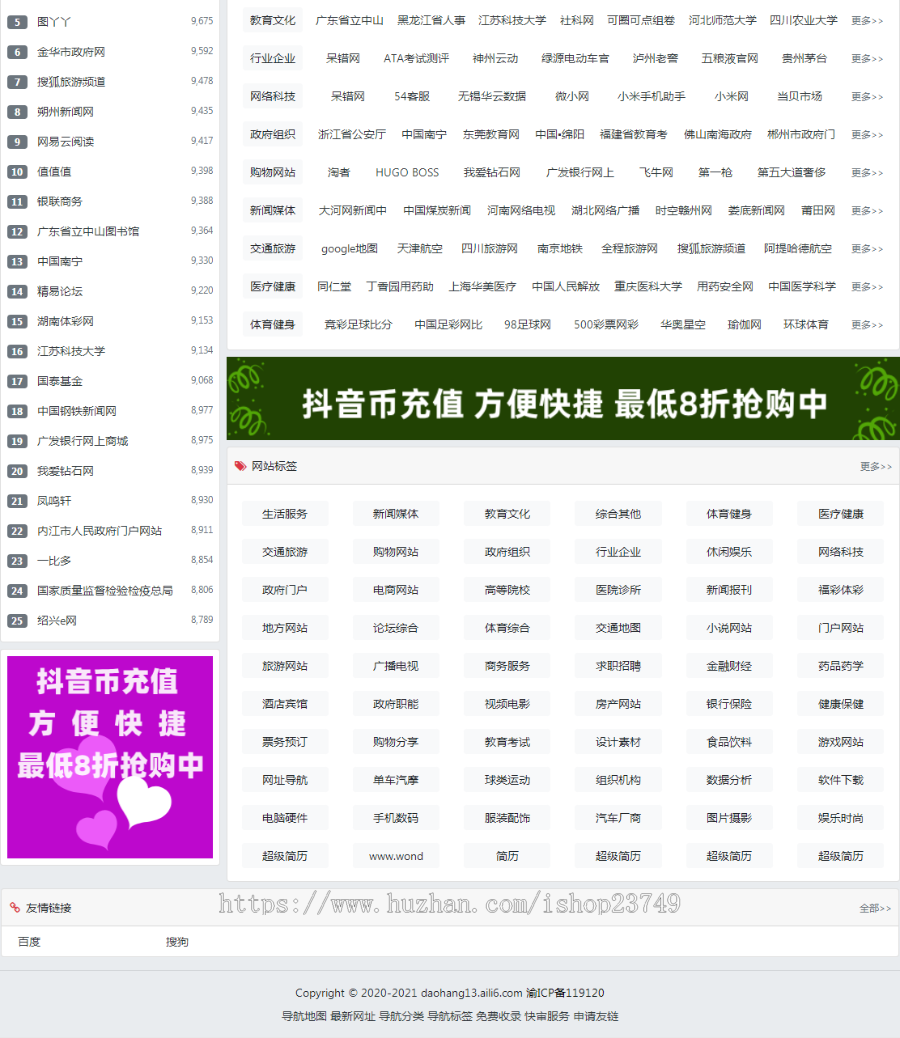Open footer link 免费收录
This screenshot has width=900, height=1038.
pos(498,1016)
